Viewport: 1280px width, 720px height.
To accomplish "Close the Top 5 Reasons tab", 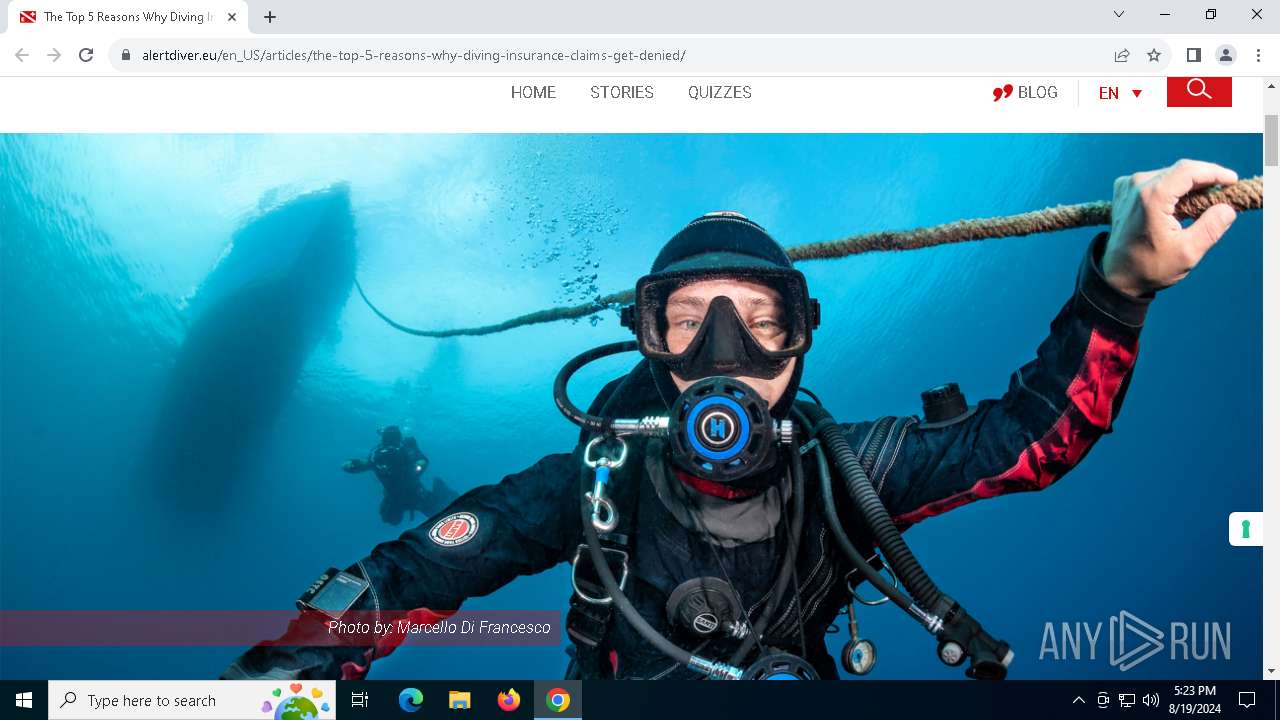I will 232,17.
